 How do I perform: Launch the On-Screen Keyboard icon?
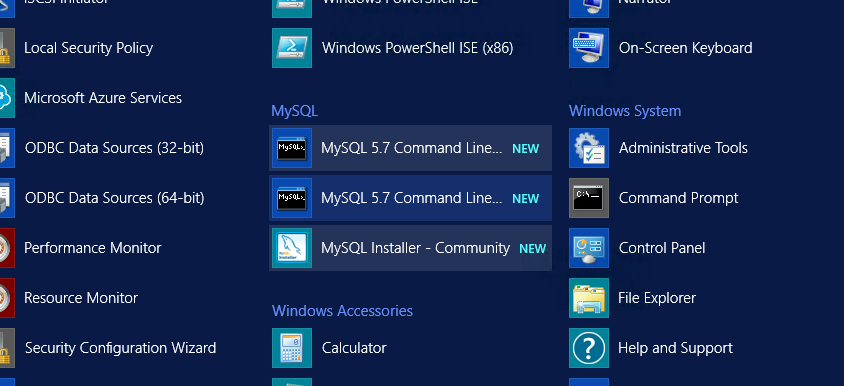pyautogui.click(x=589, y=48)
